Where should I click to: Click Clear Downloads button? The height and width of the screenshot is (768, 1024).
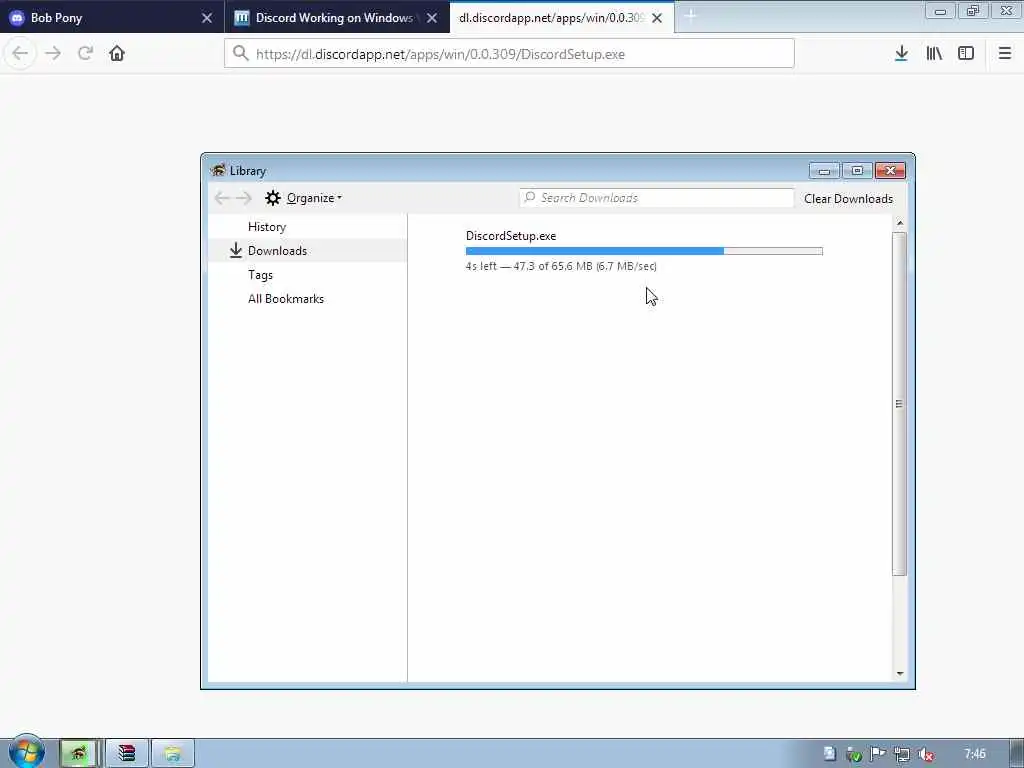click(x=848, y=199)
